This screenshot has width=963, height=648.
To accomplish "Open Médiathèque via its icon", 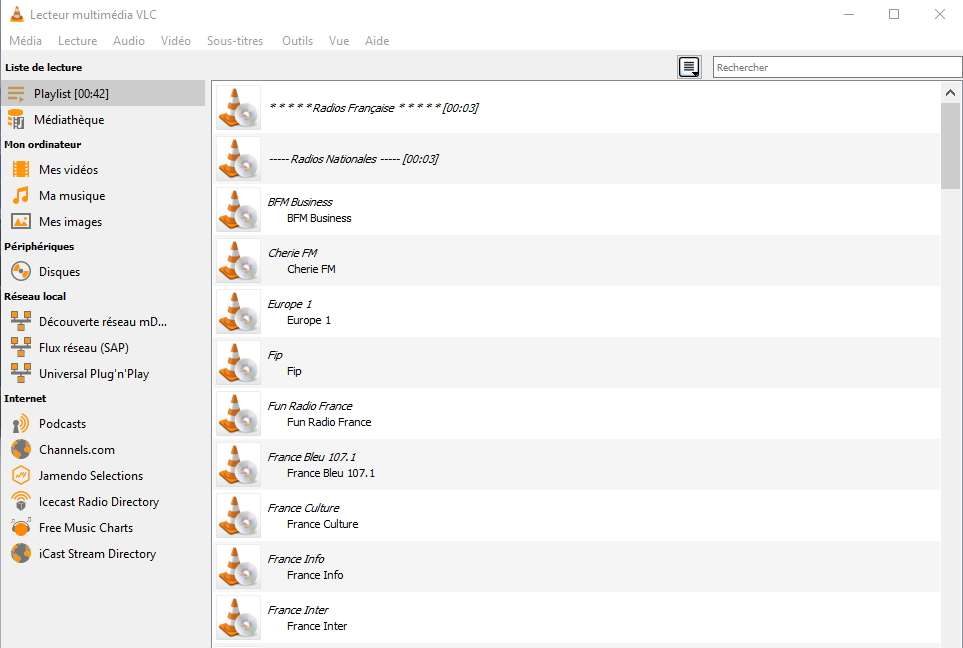I will [x=16, y=120].
